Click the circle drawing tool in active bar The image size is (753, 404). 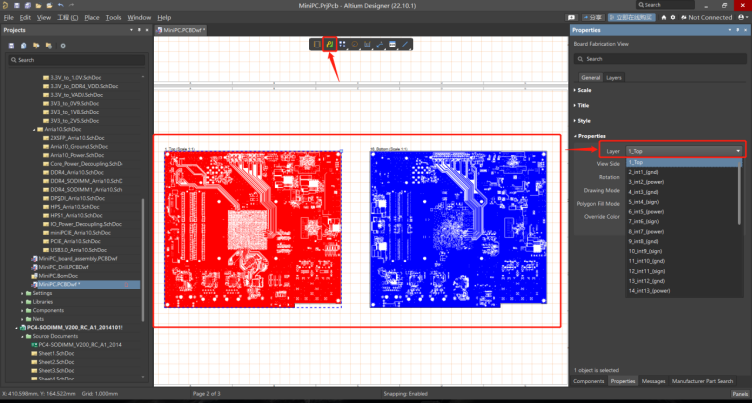355,44
